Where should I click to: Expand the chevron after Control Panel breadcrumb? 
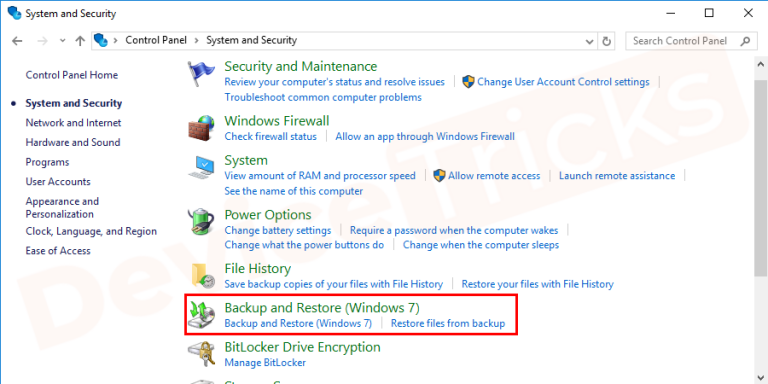(196, 41)
